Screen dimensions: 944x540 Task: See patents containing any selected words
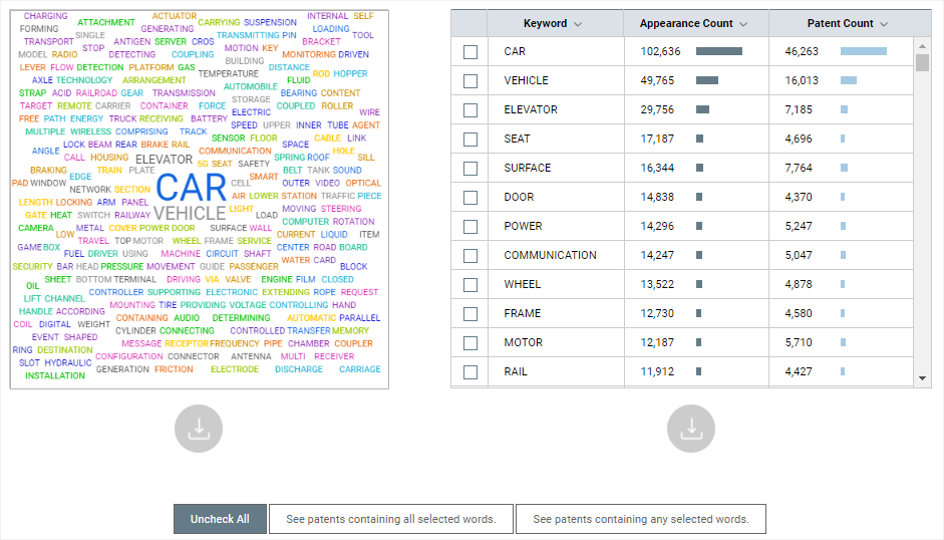pyautogui.click(x=641, y=519)
